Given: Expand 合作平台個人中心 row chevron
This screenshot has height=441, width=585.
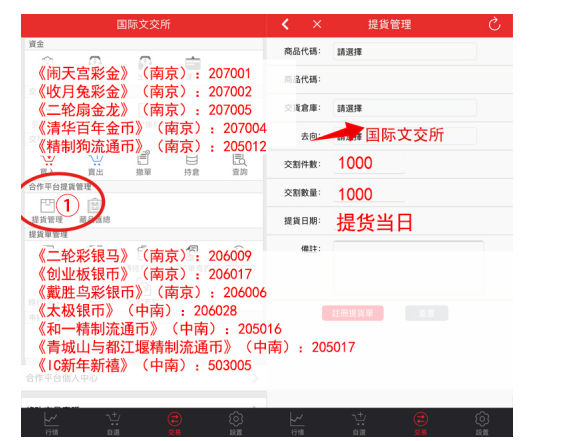Looking at the screenshot, I should (256, 378).
